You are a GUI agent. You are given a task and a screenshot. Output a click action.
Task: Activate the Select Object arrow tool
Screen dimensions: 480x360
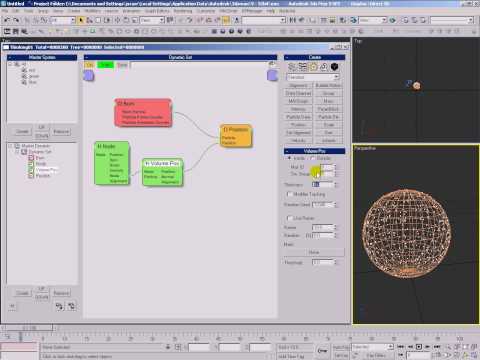coord(81,20)
